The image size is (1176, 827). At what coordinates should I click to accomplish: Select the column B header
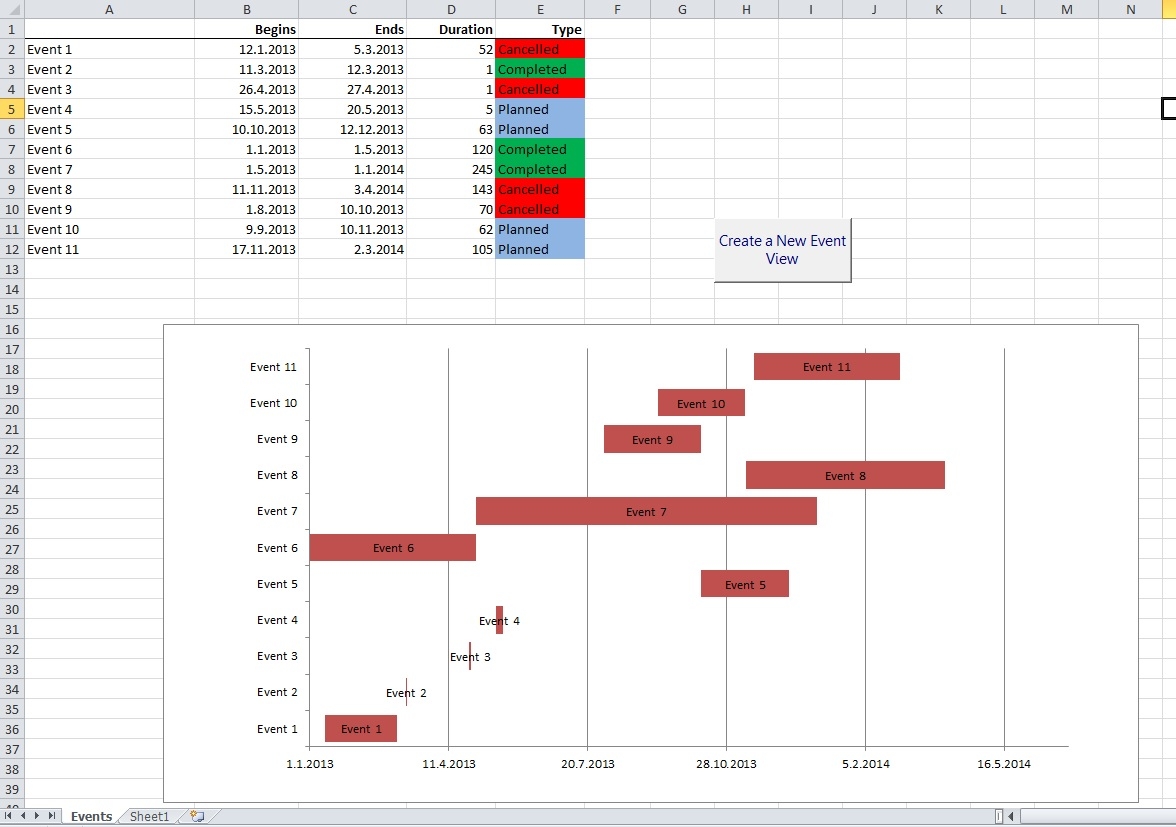(246, 9)
